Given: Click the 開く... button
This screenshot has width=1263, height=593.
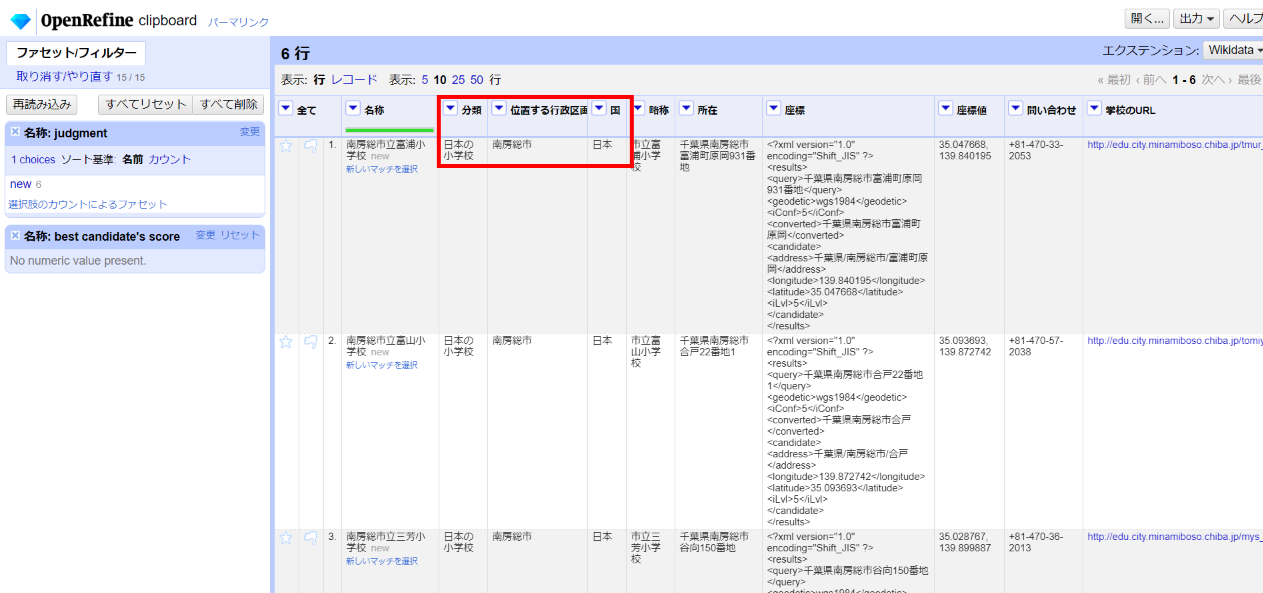Looking at the screenshot, I should 1147,18.
